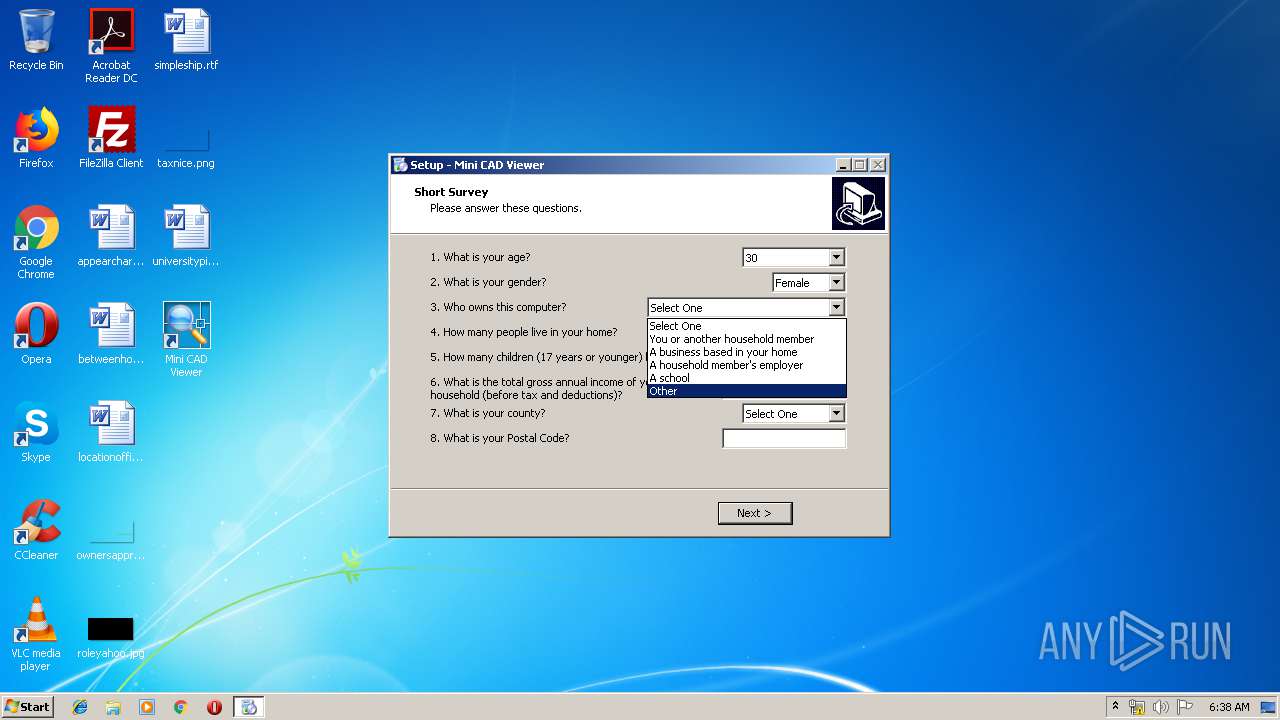Open the Recycle Bin desktop icon
This screenshot has height=720, width=1280.
point(36,40)
